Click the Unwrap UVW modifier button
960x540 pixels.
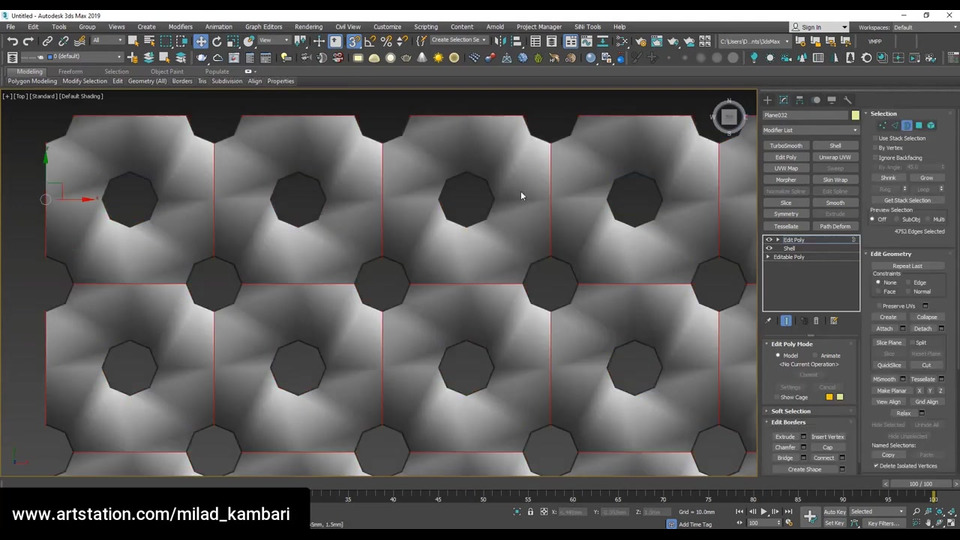pyautogui.click(x=835, y=157)
